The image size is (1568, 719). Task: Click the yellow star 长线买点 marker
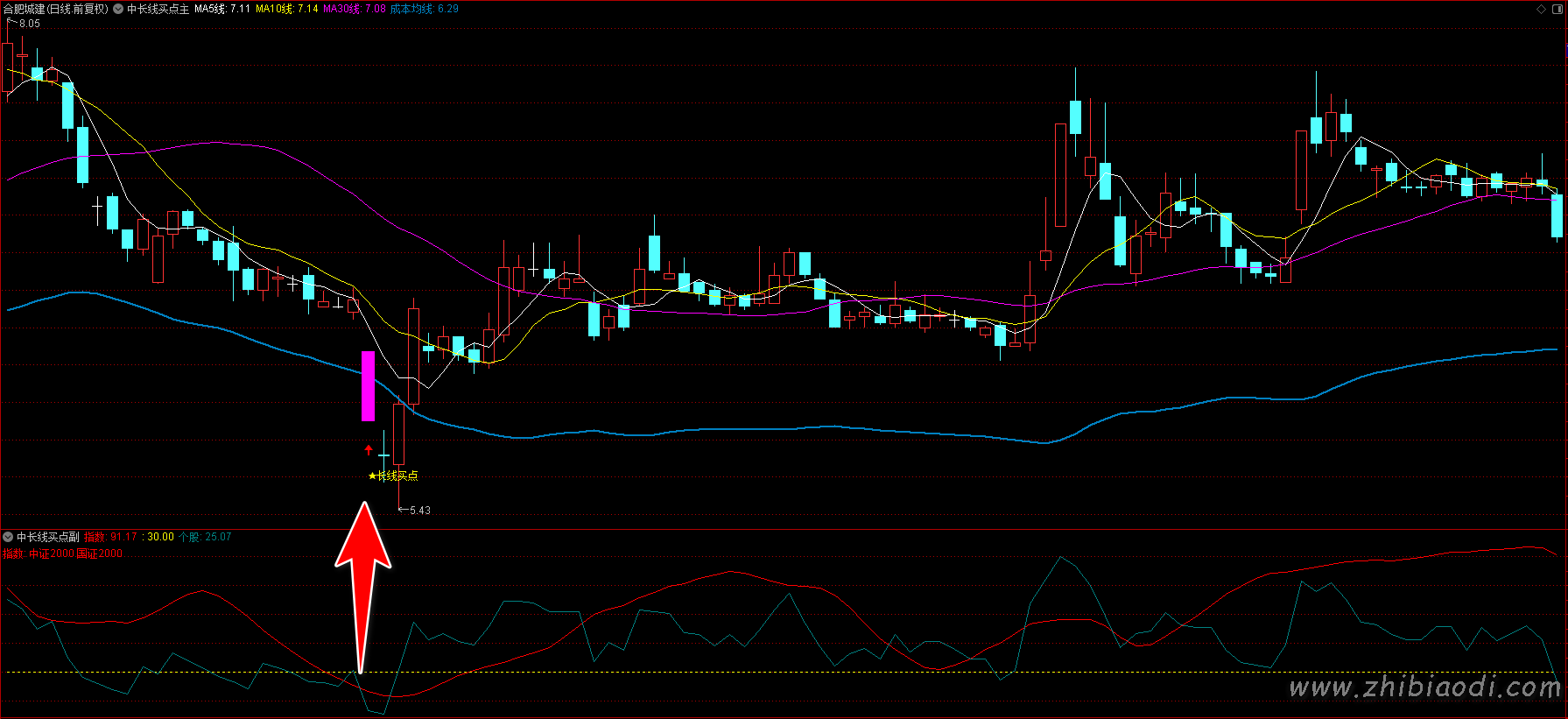[393, 476]
